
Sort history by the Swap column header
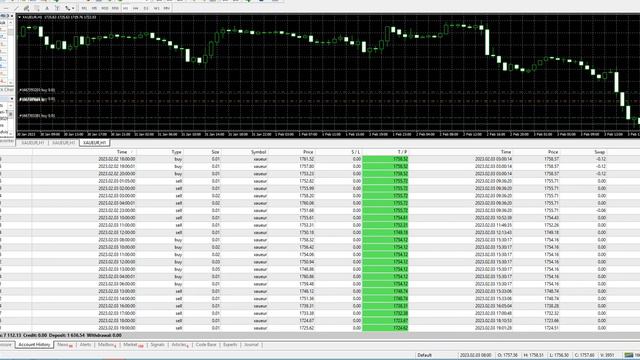[600, 152]
